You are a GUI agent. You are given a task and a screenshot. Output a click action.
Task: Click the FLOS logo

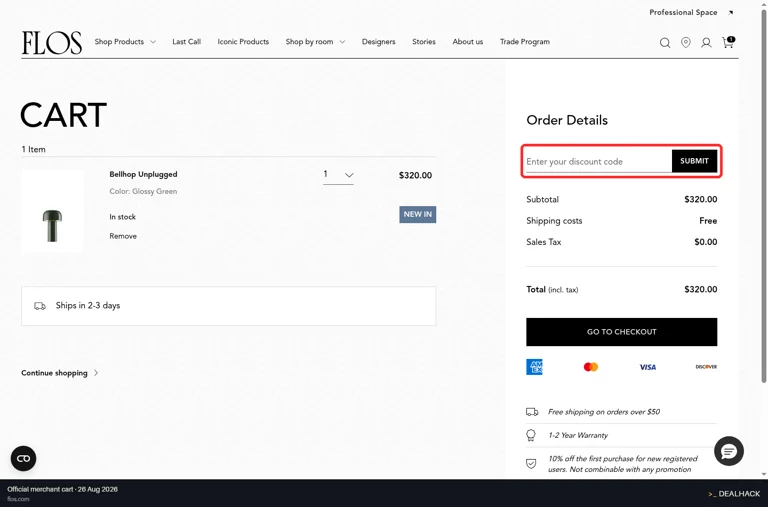(51, 43)
